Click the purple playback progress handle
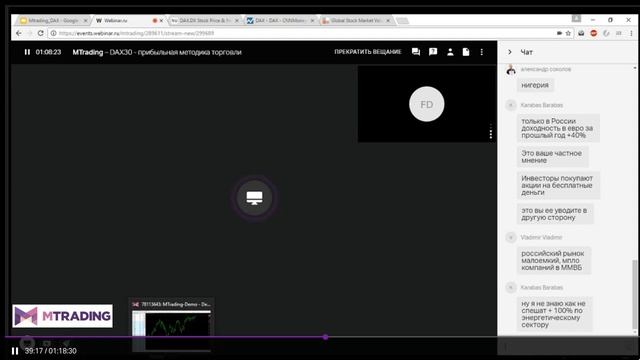This screenshot has width=640, height=360. pyautogui.click(x=325, y=337)
